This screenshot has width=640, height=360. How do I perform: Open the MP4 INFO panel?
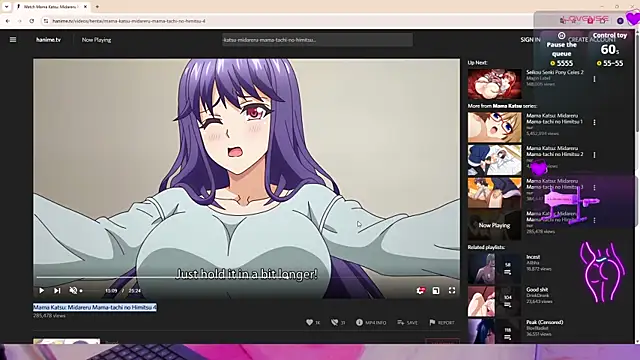[x=371, y=322]
